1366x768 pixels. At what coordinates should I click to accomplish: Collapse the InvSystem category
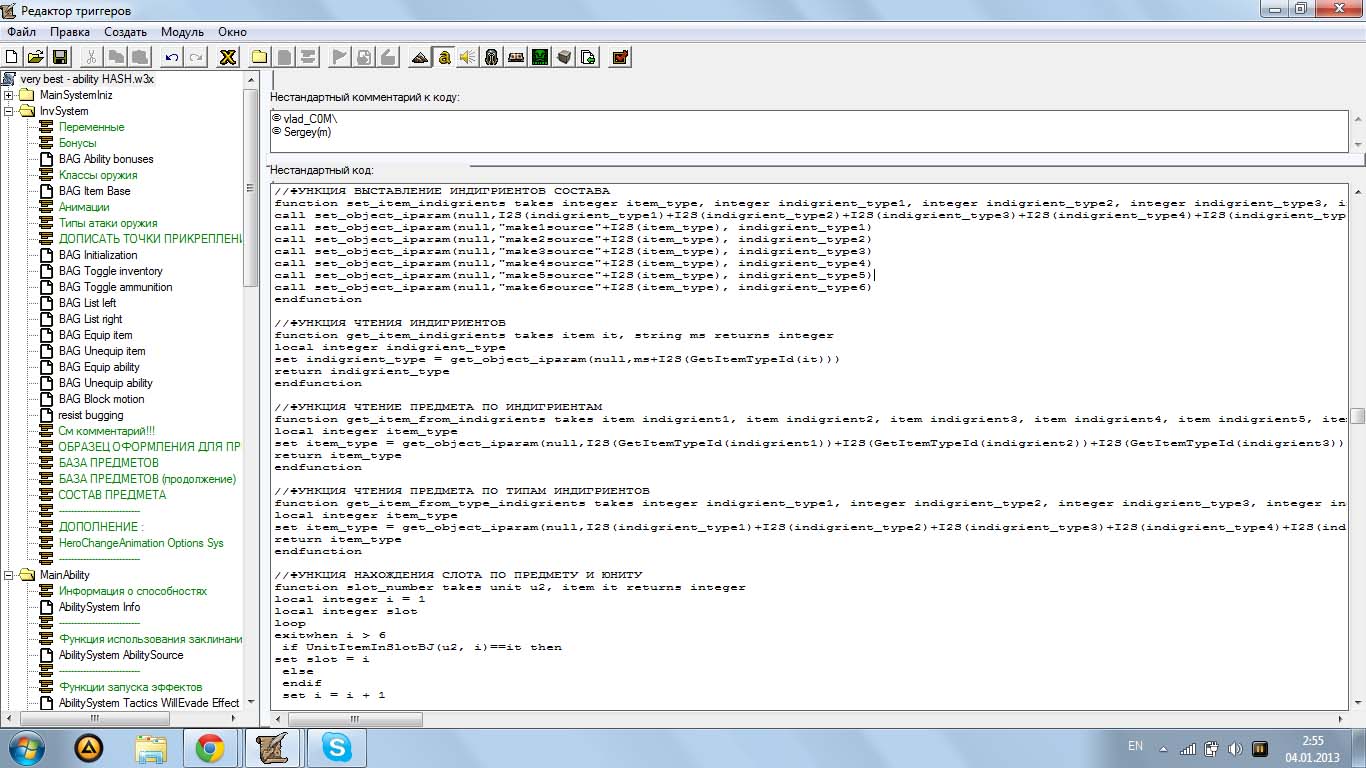click(x=9, y=111)
